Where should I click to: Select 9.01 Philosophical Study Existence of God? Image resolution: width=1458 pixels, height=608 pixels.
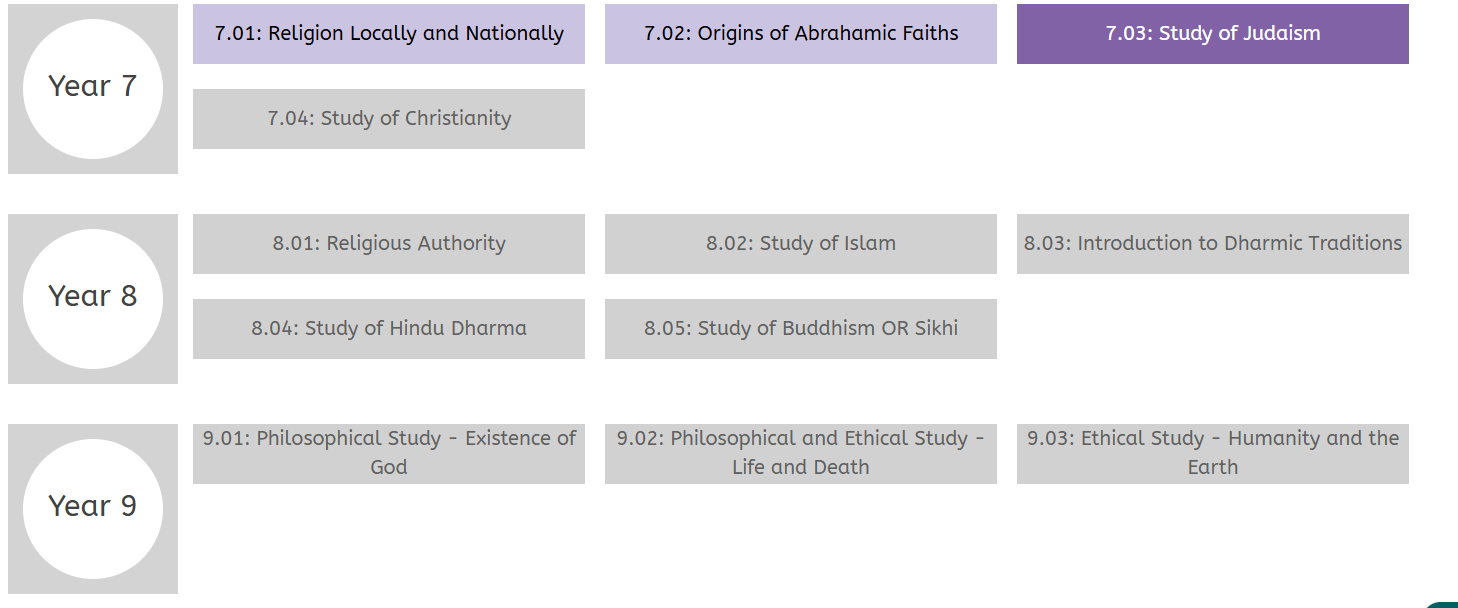click(x=389, y=454)
